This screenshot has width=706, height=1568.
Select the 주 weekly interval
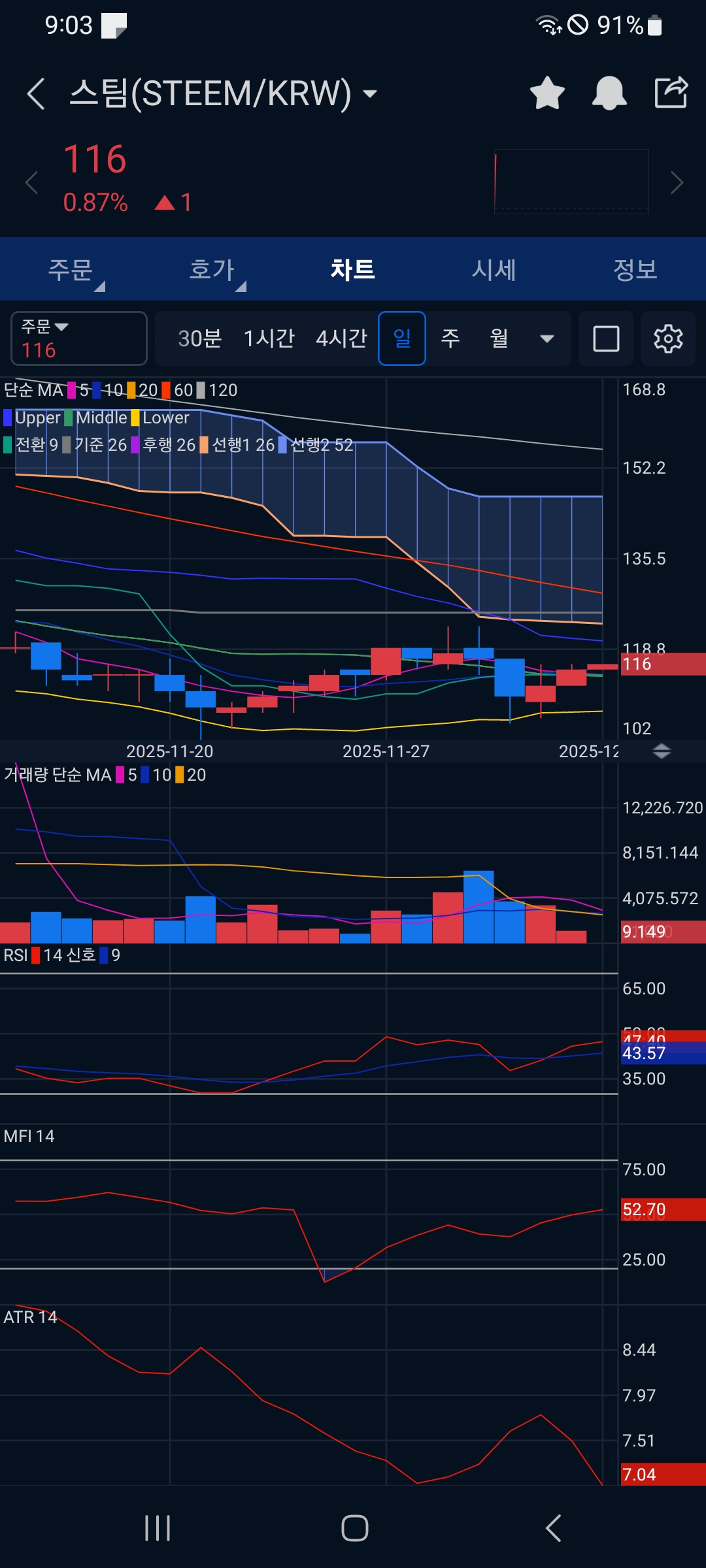pos(450,338)
